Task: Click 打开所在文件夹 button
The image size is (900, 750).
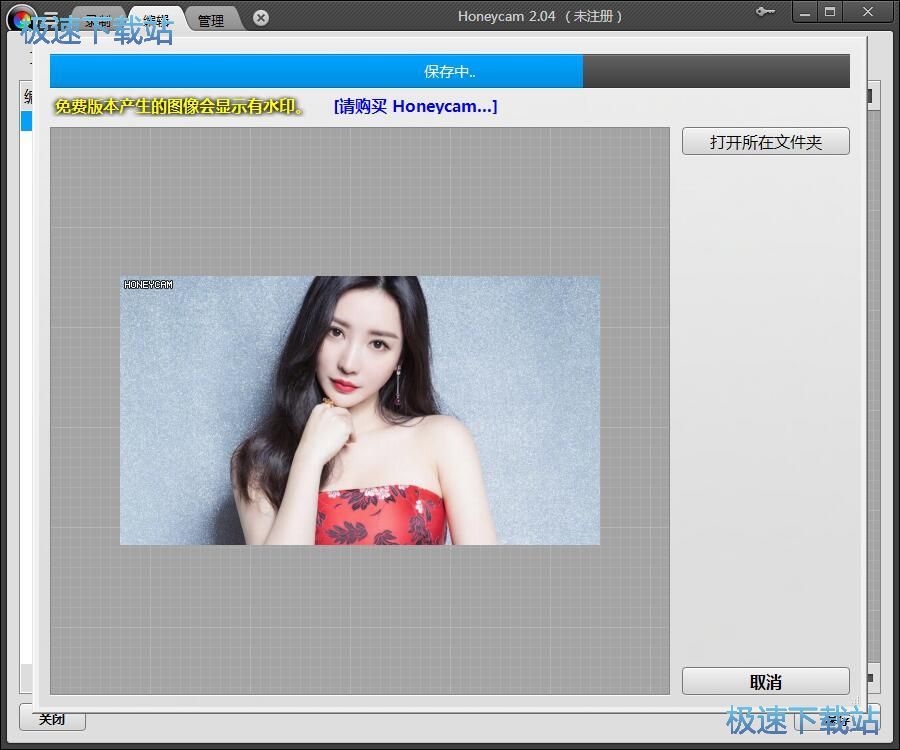Action: pyautogui.click(x=765, y=142)
